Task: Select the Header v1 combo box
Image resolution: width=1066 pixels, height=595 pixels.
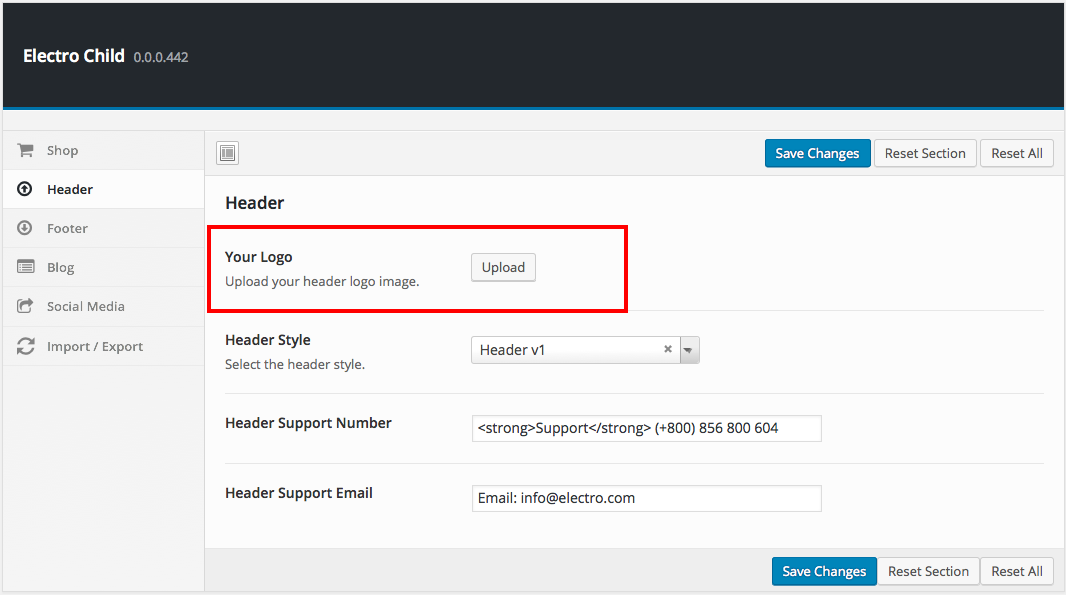Action: [585, 350]
